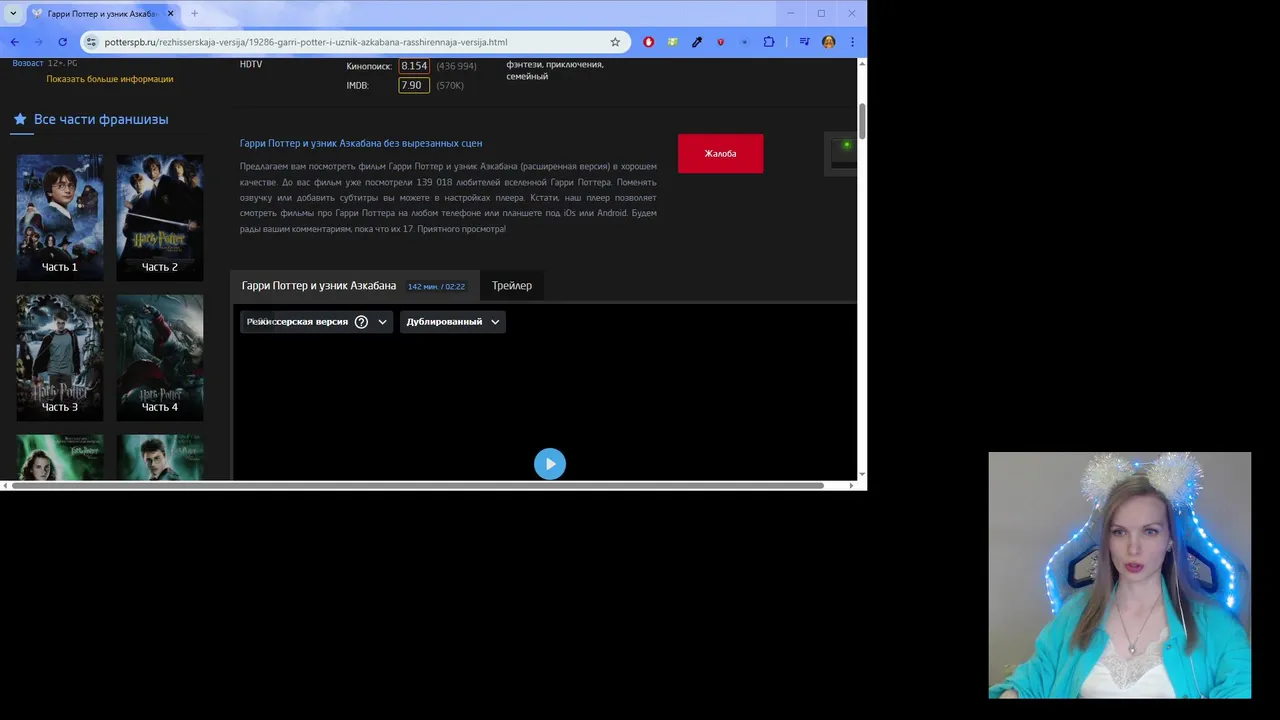This screenshot has height=720, width=1280.
Task: Play the movie with the blue play button
Action: point(549,463)
